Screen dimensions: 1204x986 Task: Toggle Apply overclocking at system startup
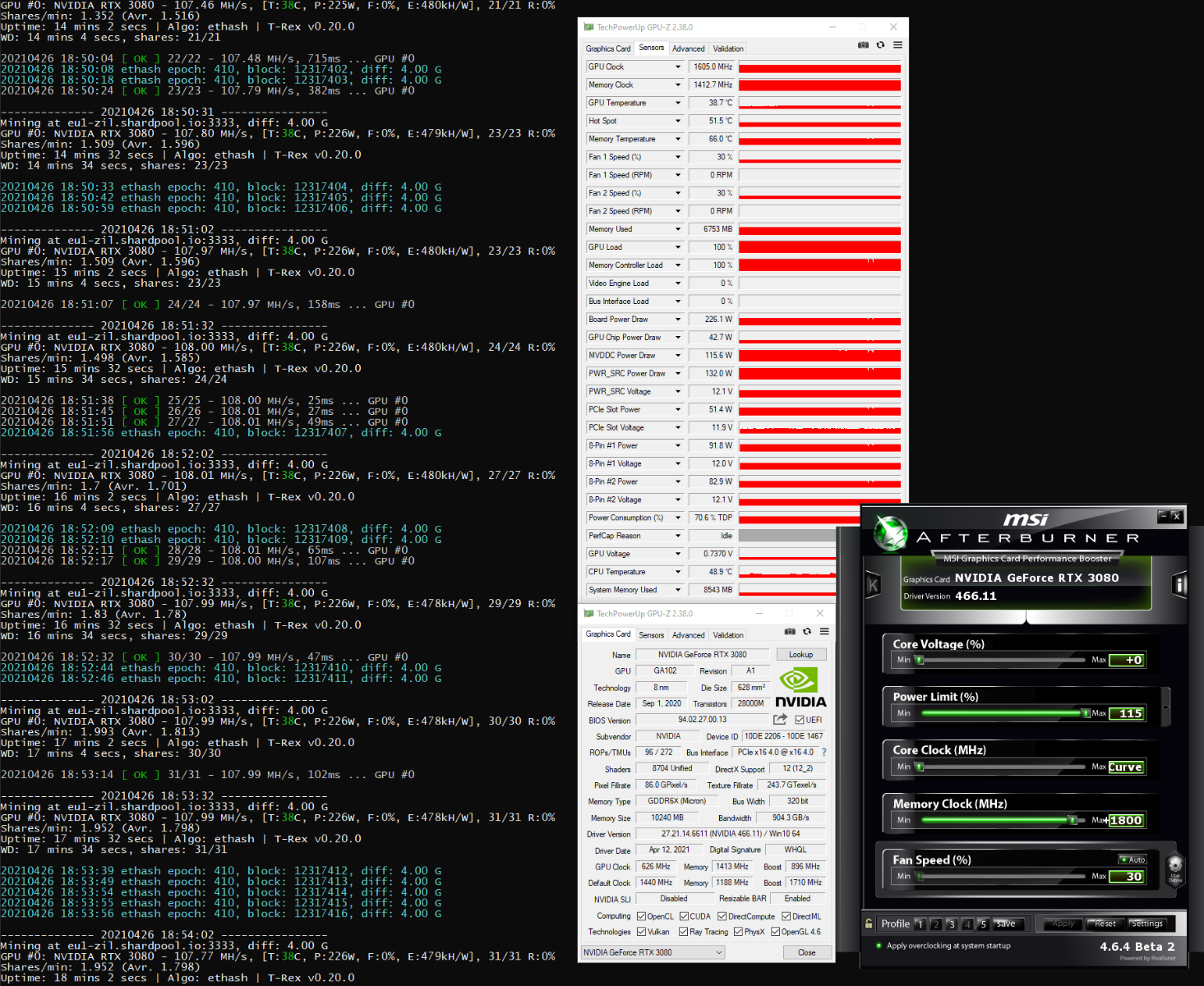pos(878,946)
